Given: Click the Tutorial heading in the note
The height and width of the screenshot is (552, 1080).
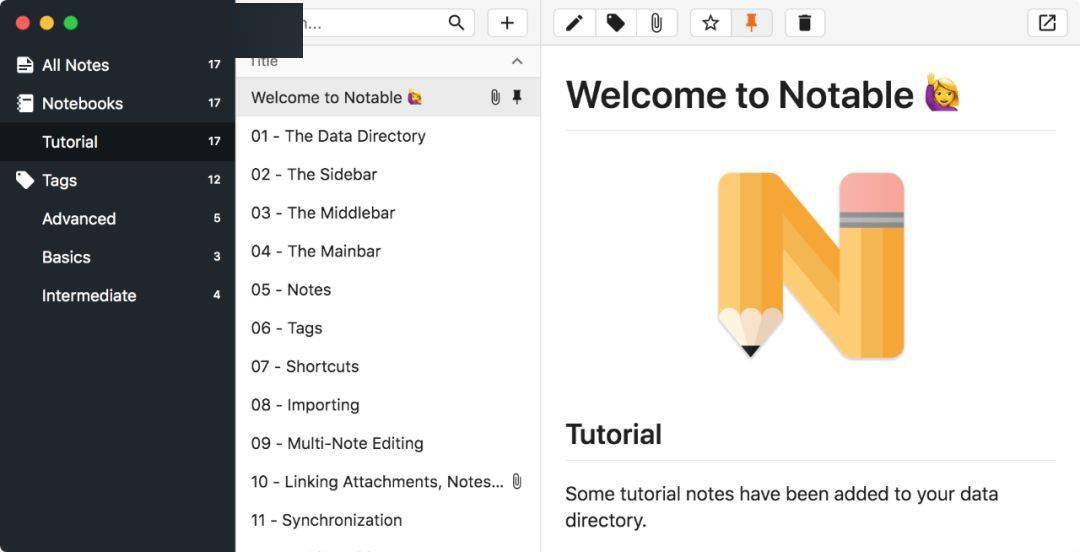Looking at the screenshot, I should pos(614,434).
